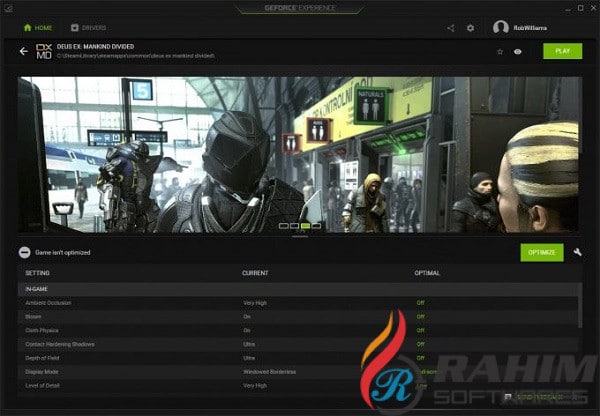
Task: Click the Game isn't optimized status text
Action: 63,253
